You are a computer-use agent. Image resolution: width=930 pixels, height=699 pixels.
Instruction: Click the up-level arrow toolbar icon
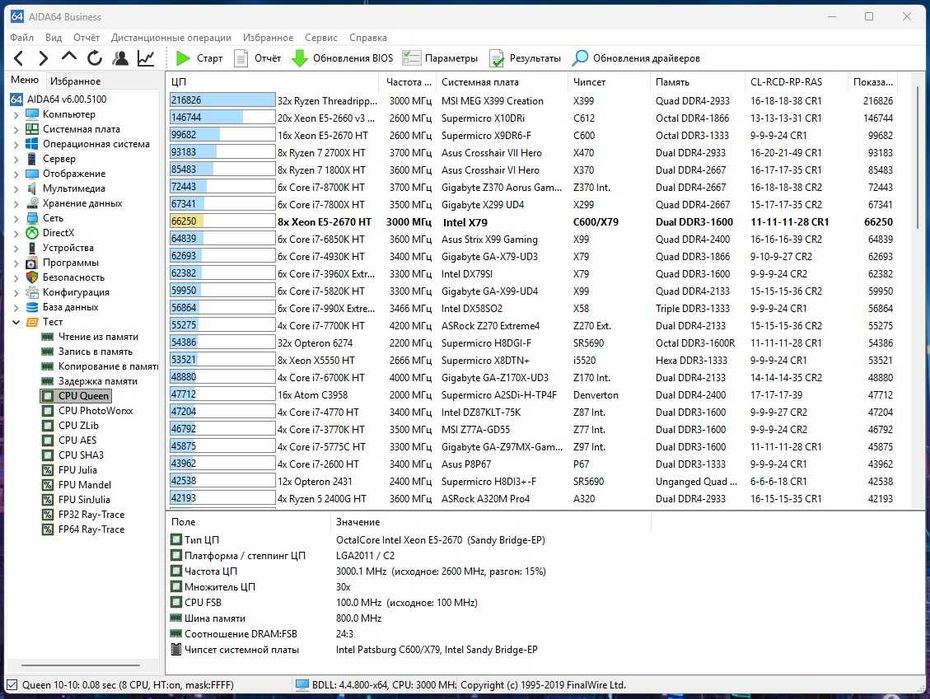(69, 57)
